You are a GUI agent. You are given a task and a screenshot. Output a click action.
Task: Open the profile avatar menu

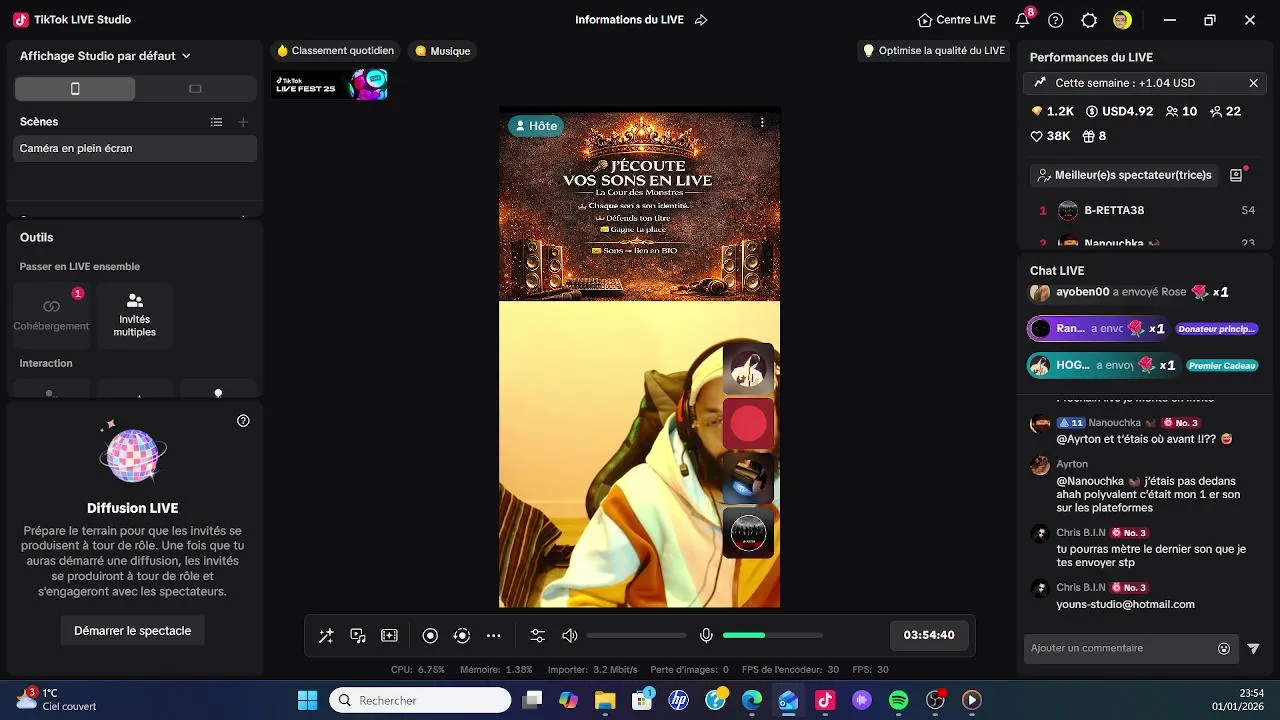[x=1122, y=20]
